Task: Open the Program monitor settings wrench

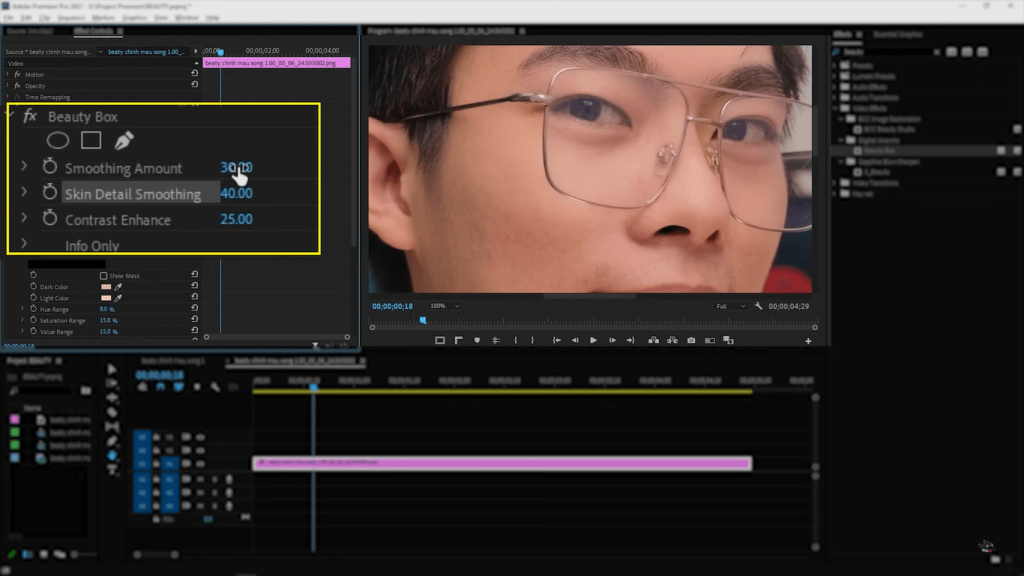Action: click(x=758, y=306)
